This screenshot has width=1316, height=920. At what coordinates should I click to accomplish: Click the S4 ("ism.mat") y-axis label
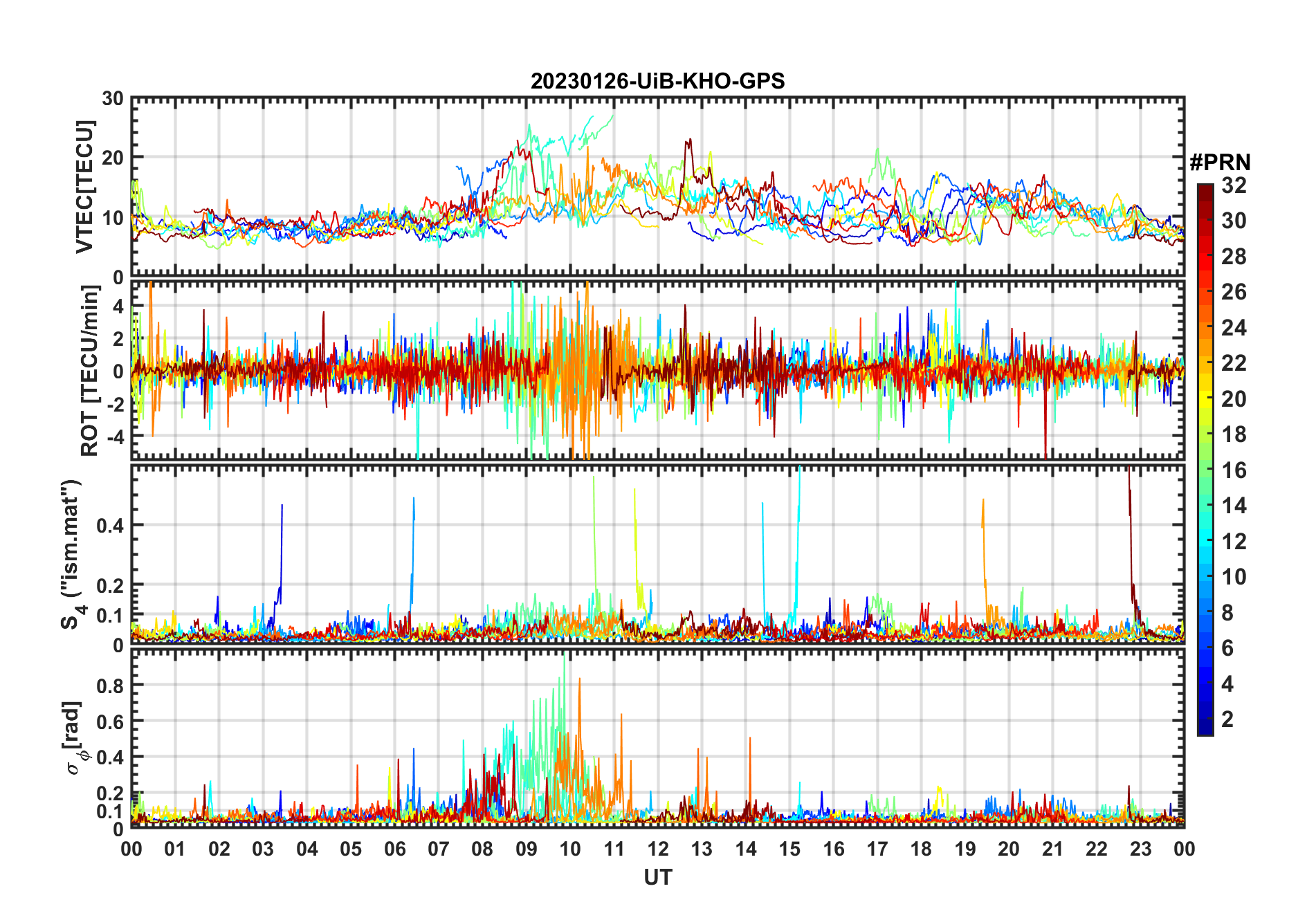[x=72, y=554]
